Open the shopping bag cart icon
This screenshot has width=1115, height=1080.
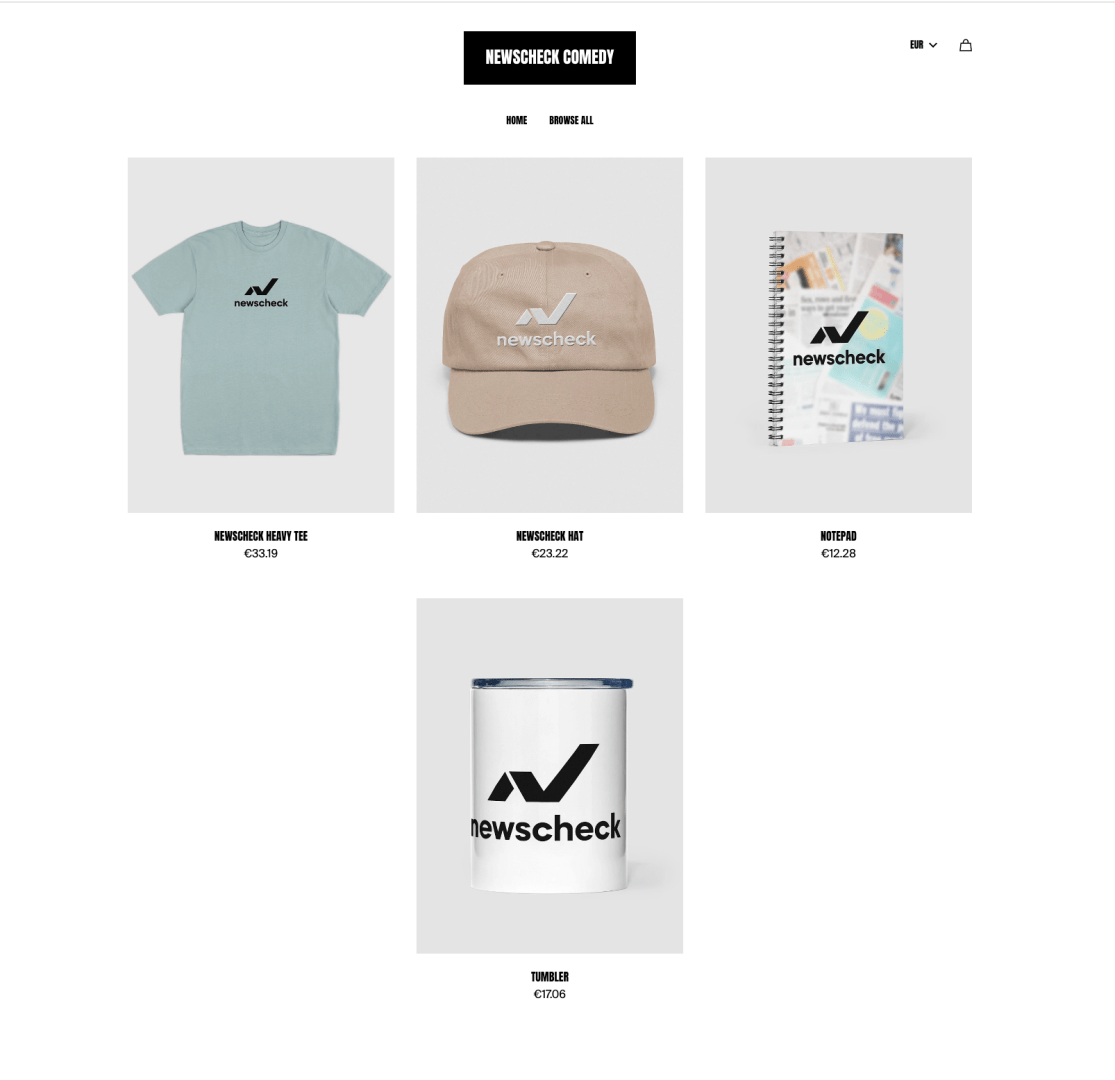click(965, 45)
